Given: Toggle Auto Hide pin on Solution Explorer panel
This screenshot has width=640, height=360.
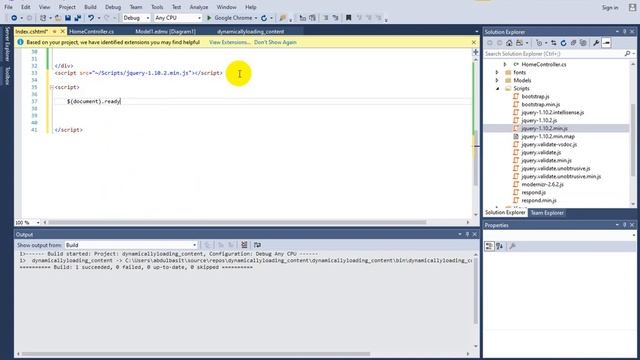Looking at the screenshot, I should (624, 32).
